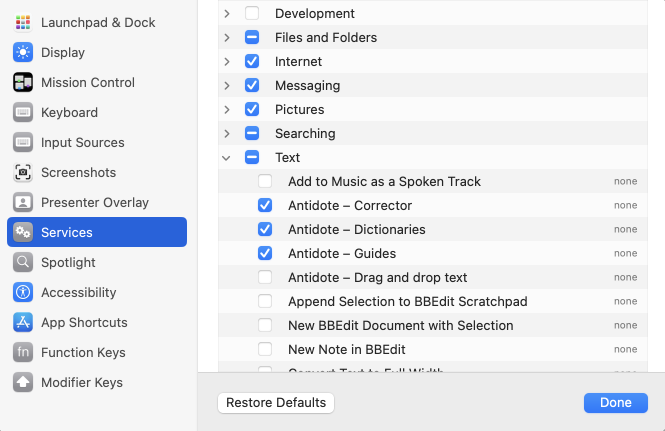
Task: Select the Mission Control icon
Action: tap(24, 82)
